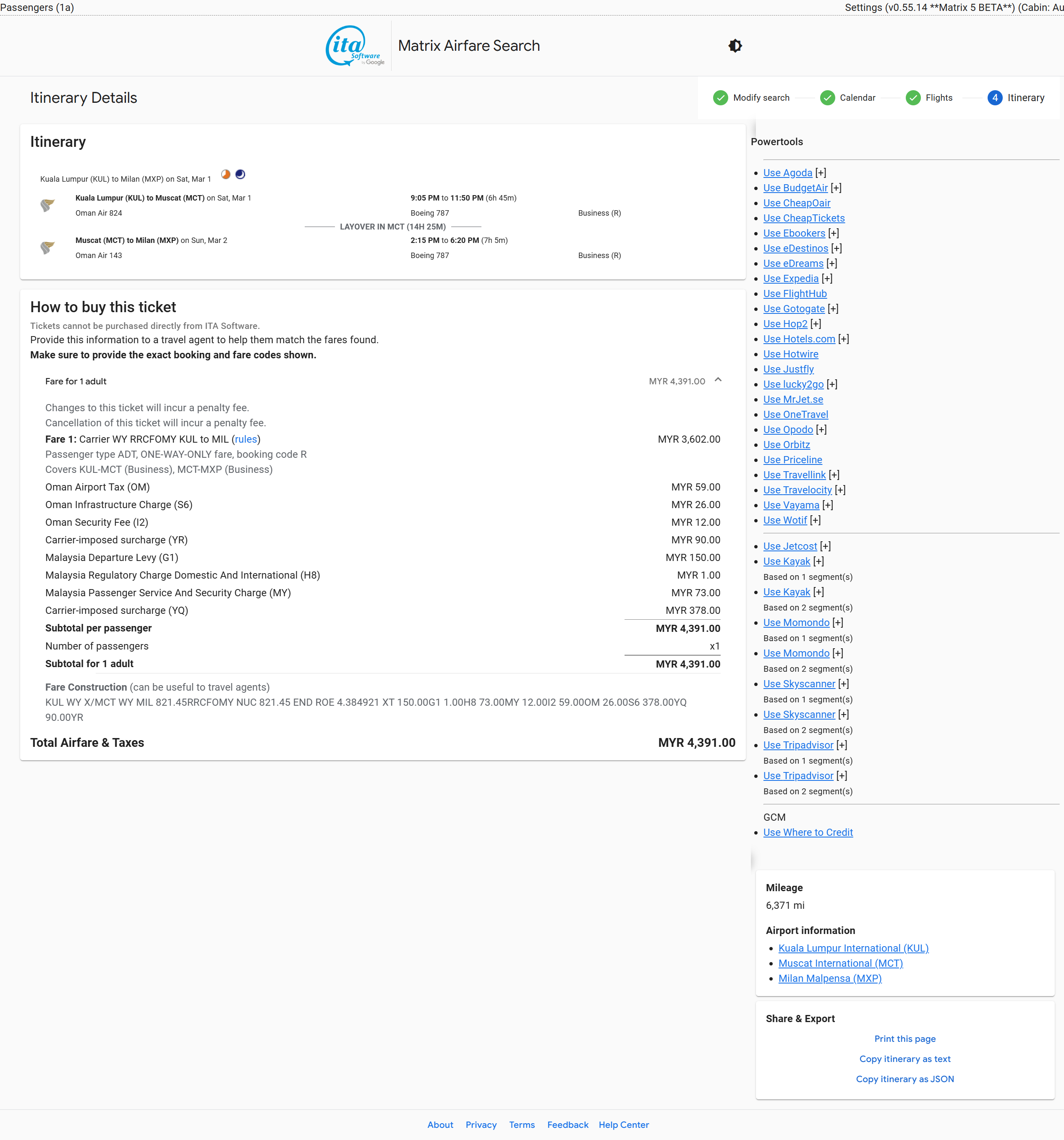Click the orange overnight flight indicator icon
Image resolution: width=1064 pixels, height=1140 pixels.
click(x=226, y=174)
